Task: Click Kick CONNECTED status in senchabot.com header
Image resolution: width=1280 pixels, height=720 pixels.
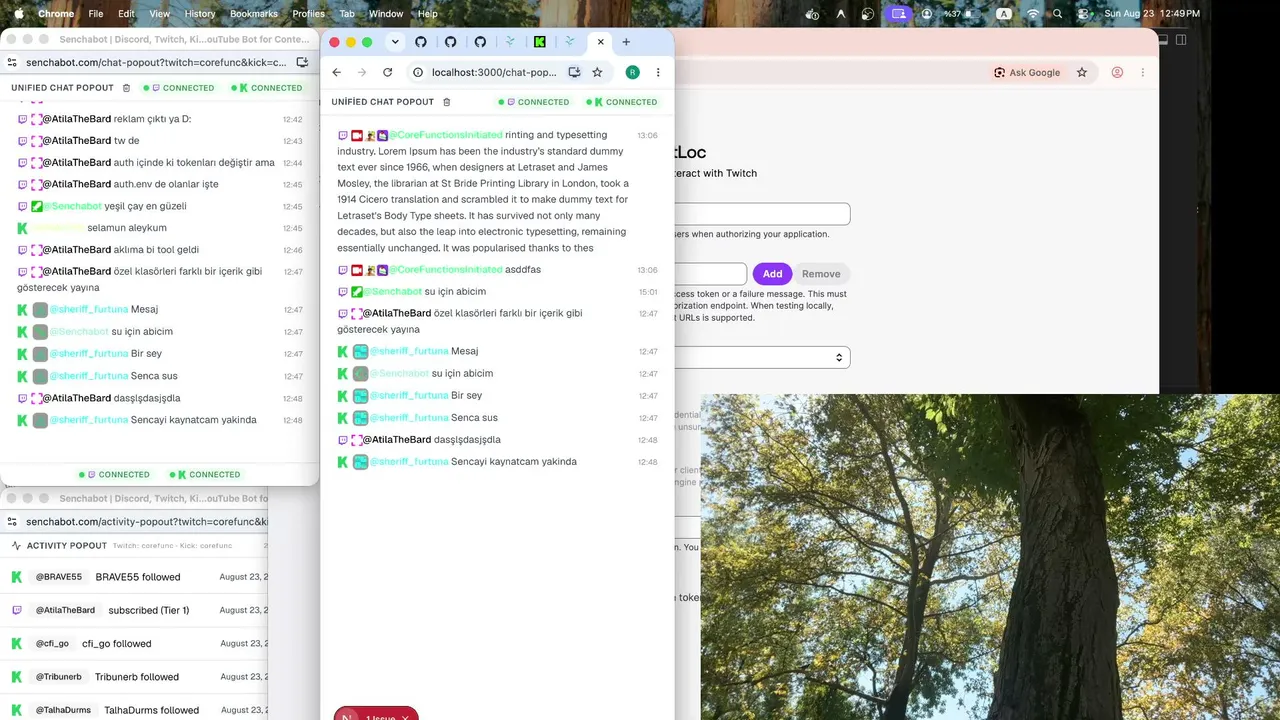Action: 266,88
